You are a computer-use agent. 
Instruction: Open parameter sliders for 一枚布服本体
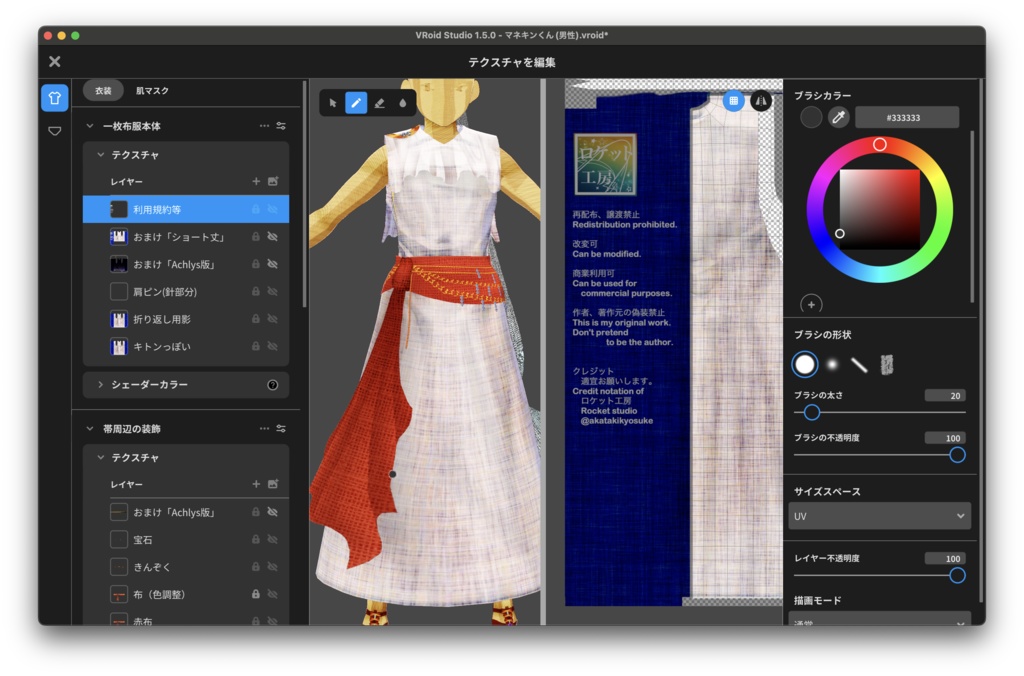point(281,126)
